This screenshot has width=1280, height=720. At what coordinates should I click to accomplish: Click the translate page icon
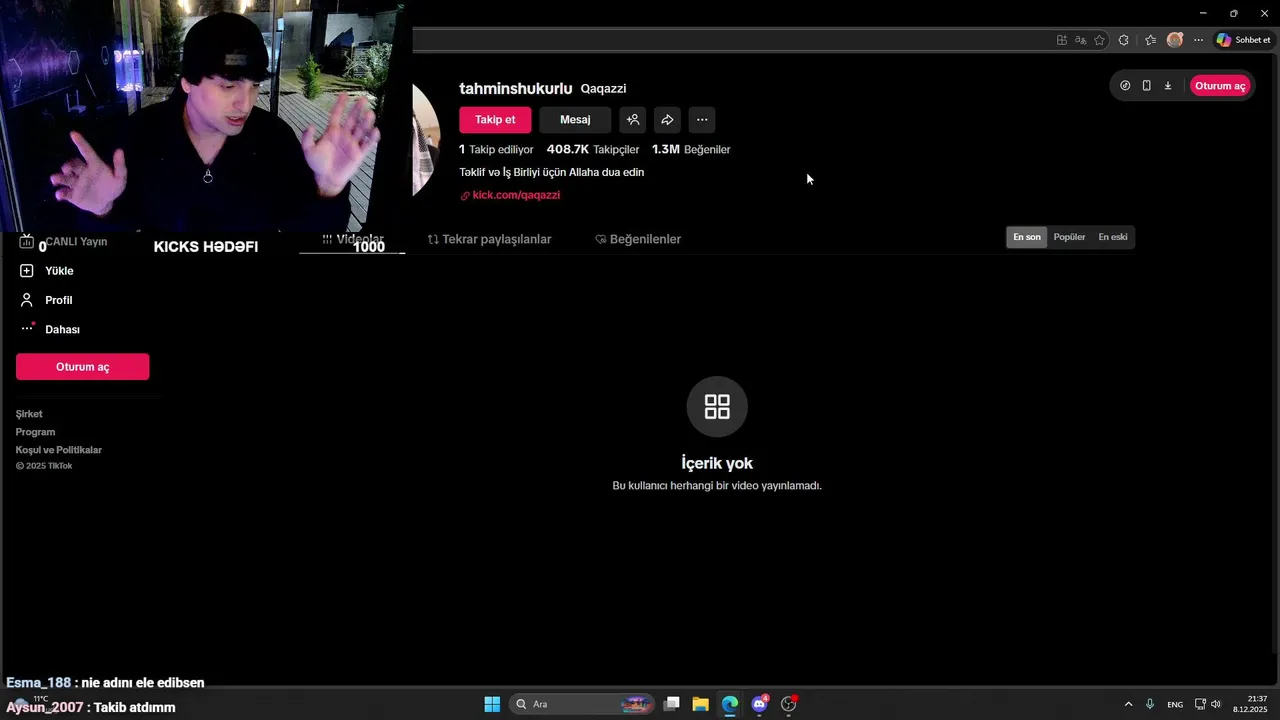coord(1081,40)
